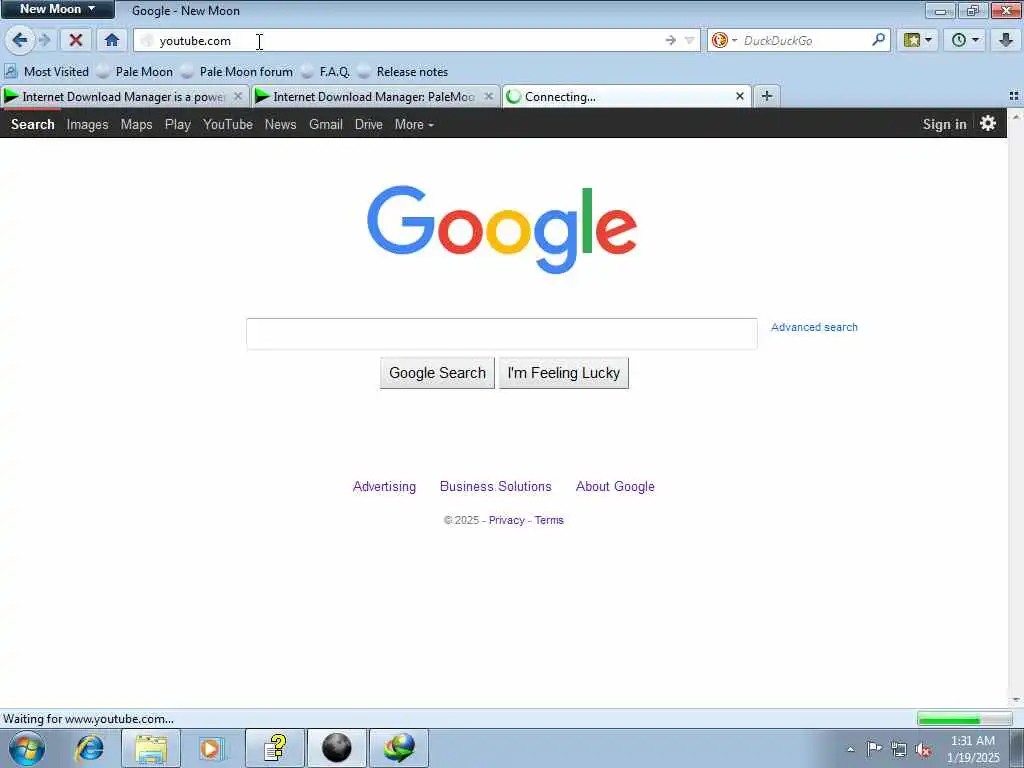
Task: Open the bookmarks star button
Action: [912, 40]
